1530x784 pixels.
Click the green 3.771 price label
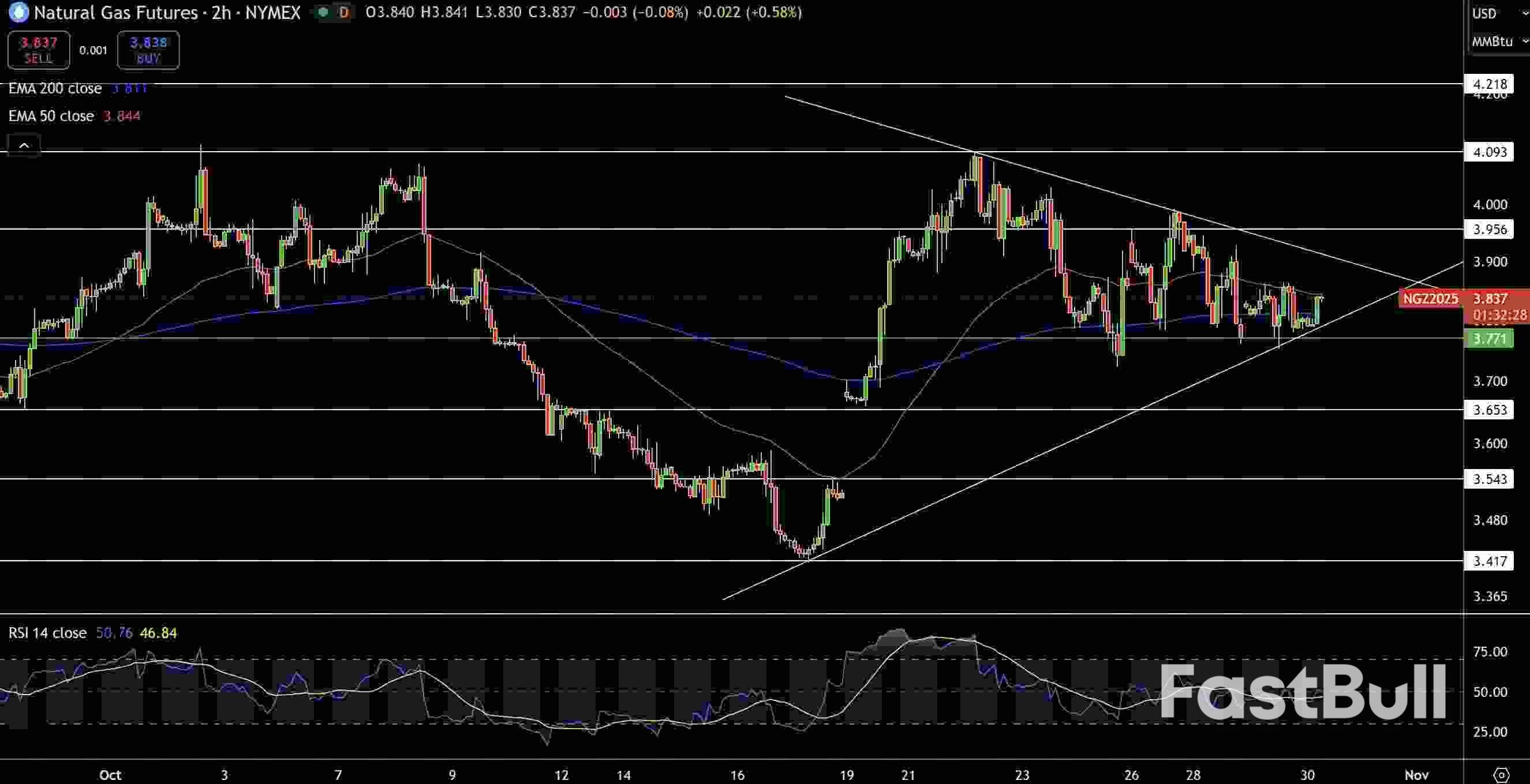[x=1490, y=339]
